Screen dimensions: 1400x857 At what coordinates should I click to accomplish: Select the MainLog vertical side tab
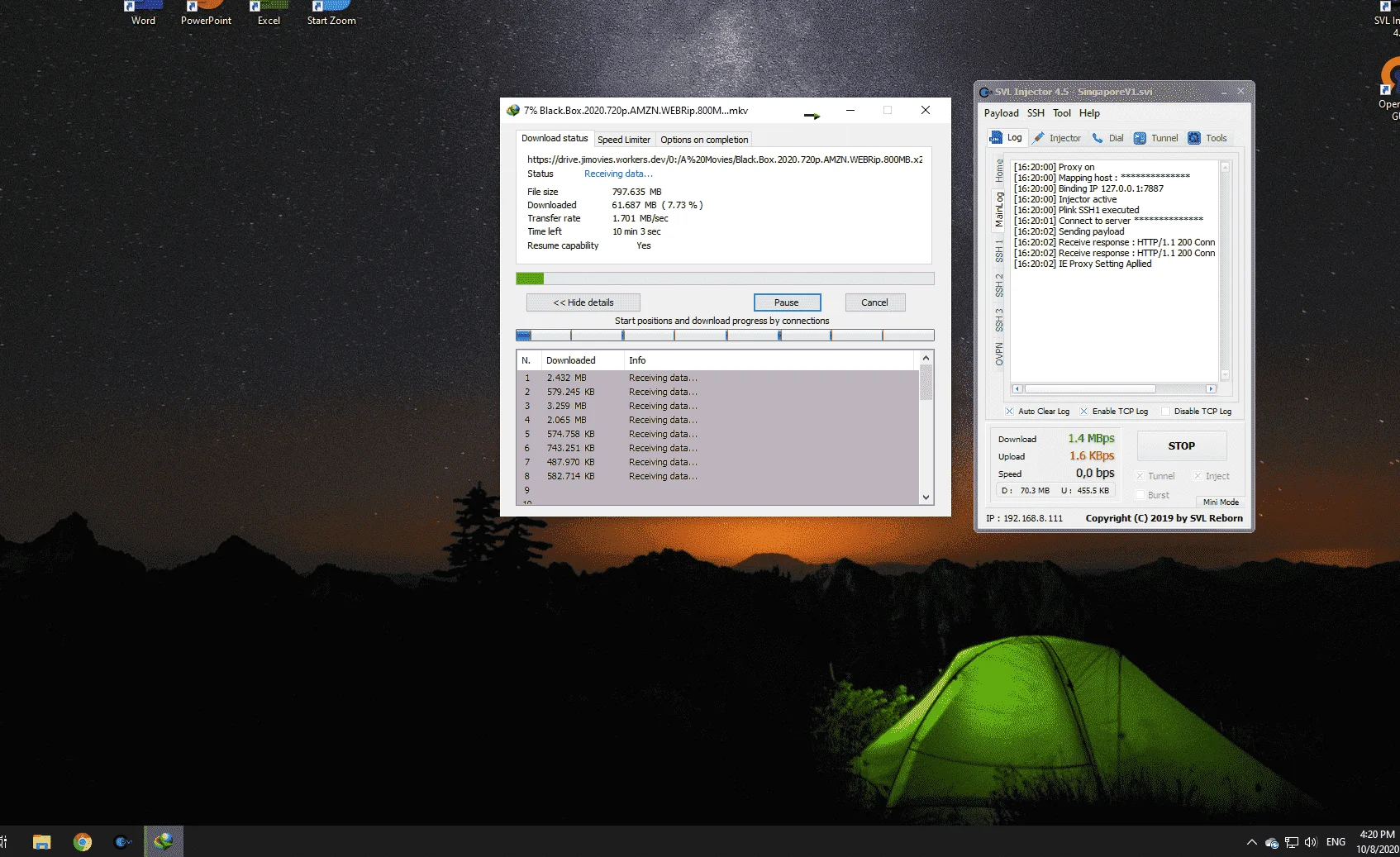click(x=999, y=209)
